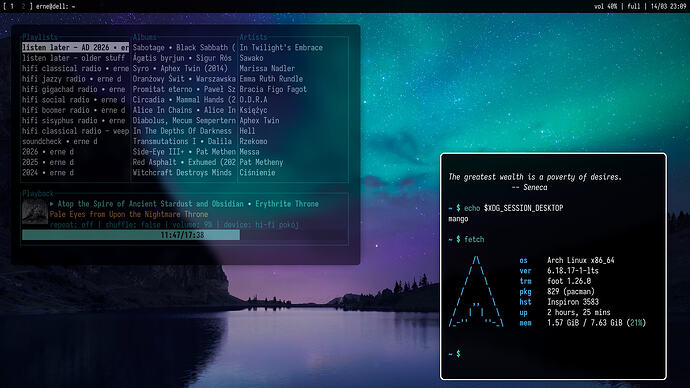690x388 pixels.
Task: Open album 'Diabolus, Mecum Sempertern'
Action: pos(184,121)
